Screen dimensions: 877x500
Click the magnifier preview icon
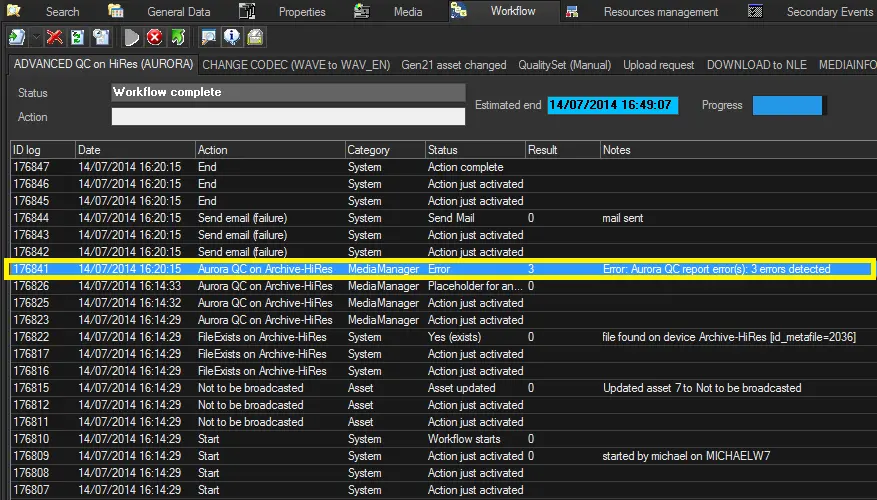click(x=209, y=38)
